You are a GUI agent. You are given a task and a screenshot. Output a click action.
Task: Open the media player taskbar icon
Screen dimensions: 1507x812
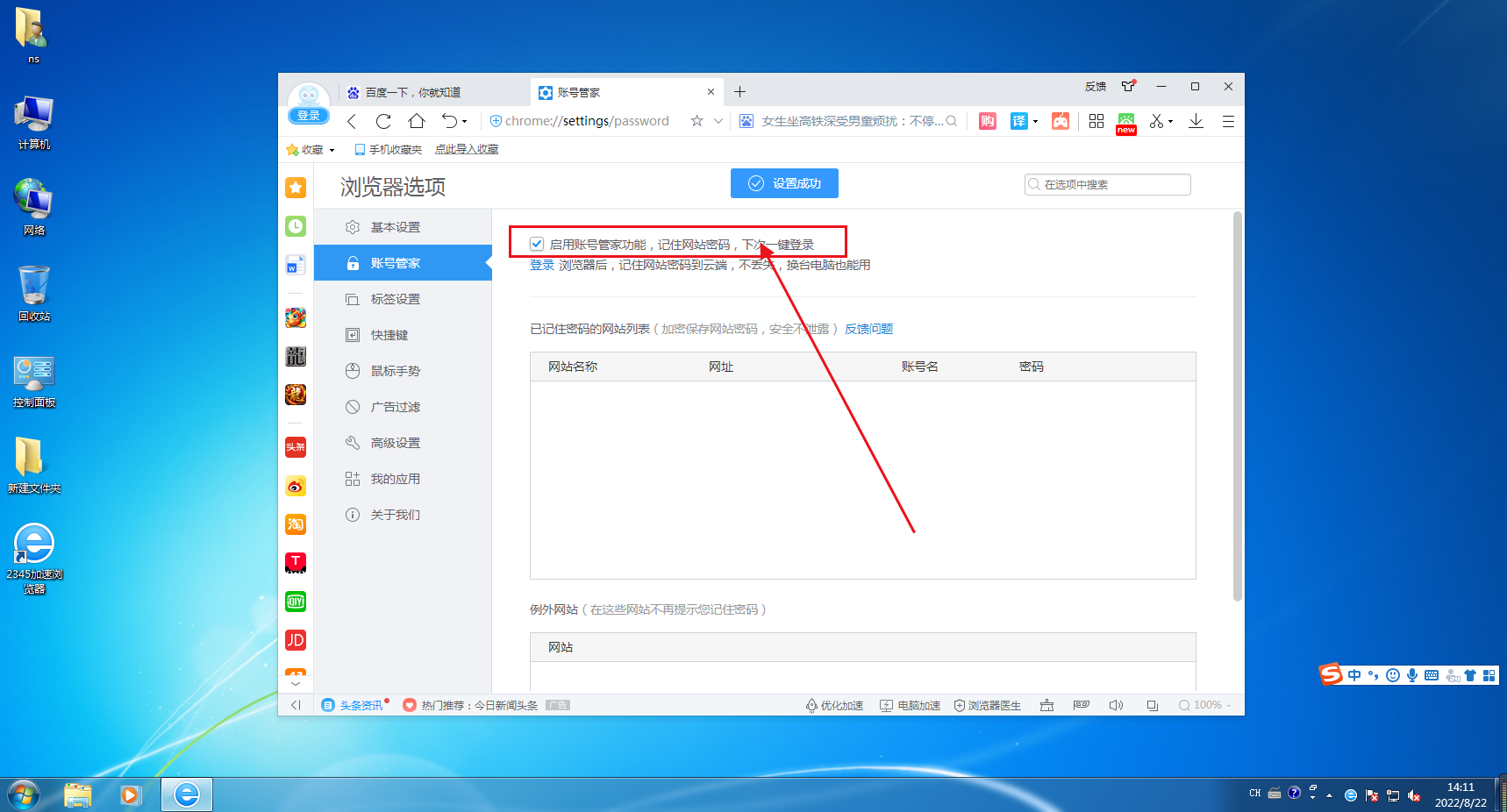pos(131,795)
